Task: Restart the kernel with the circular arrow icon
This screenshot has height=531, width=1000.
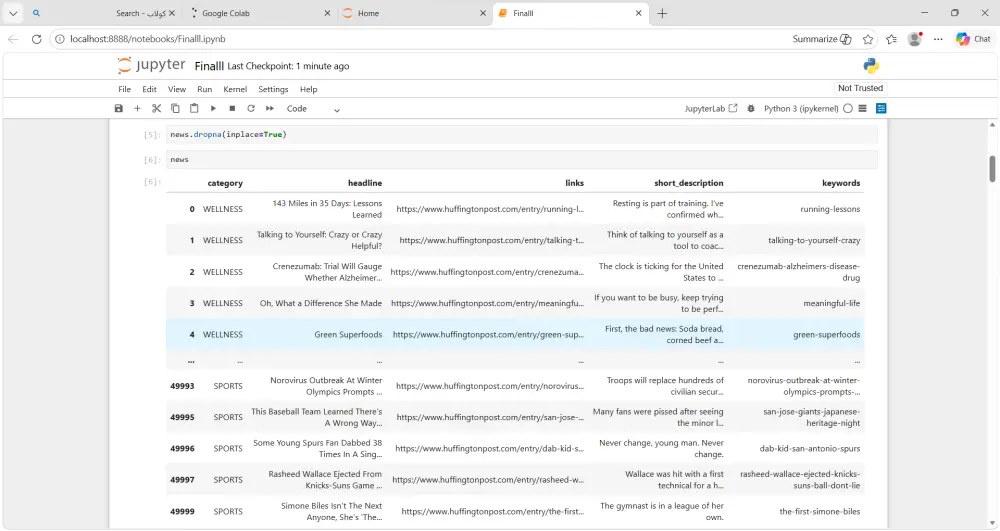Action: click(x=251, y=108)
